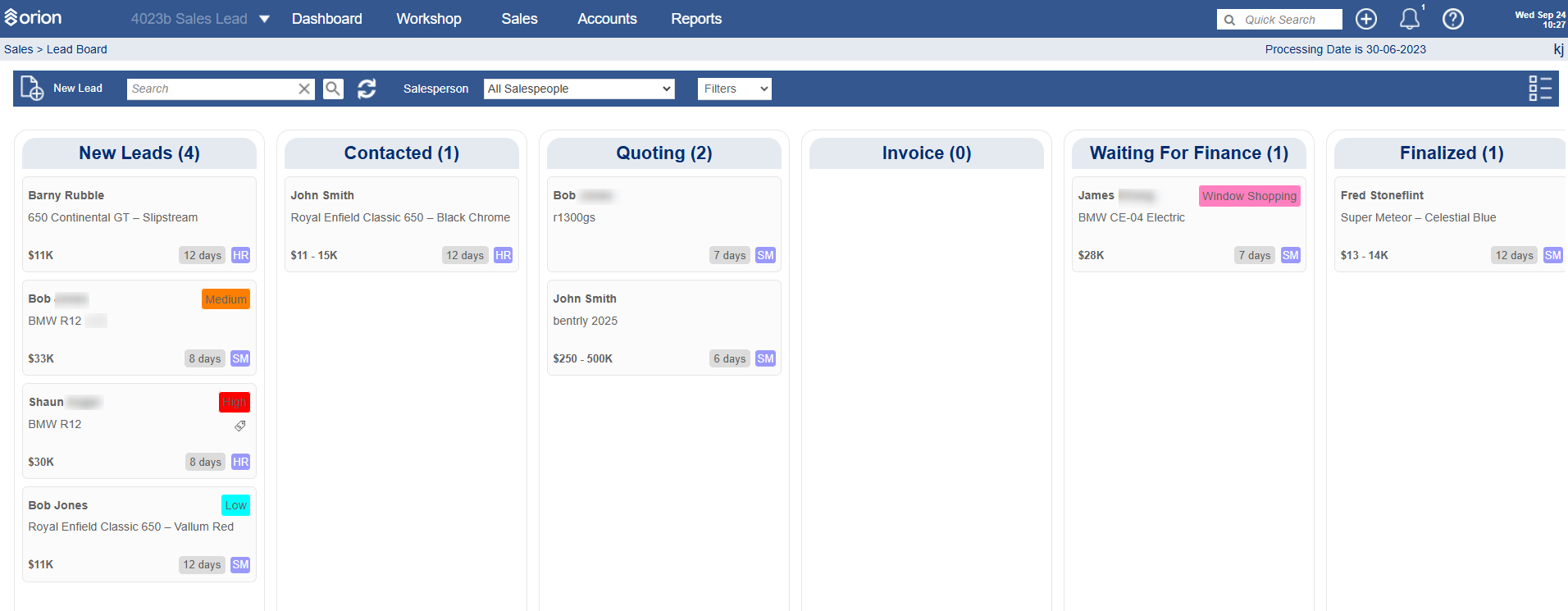Click the Invoice (0) column header
Viewport: 1568px width, 611px height.
coord(927,153)
